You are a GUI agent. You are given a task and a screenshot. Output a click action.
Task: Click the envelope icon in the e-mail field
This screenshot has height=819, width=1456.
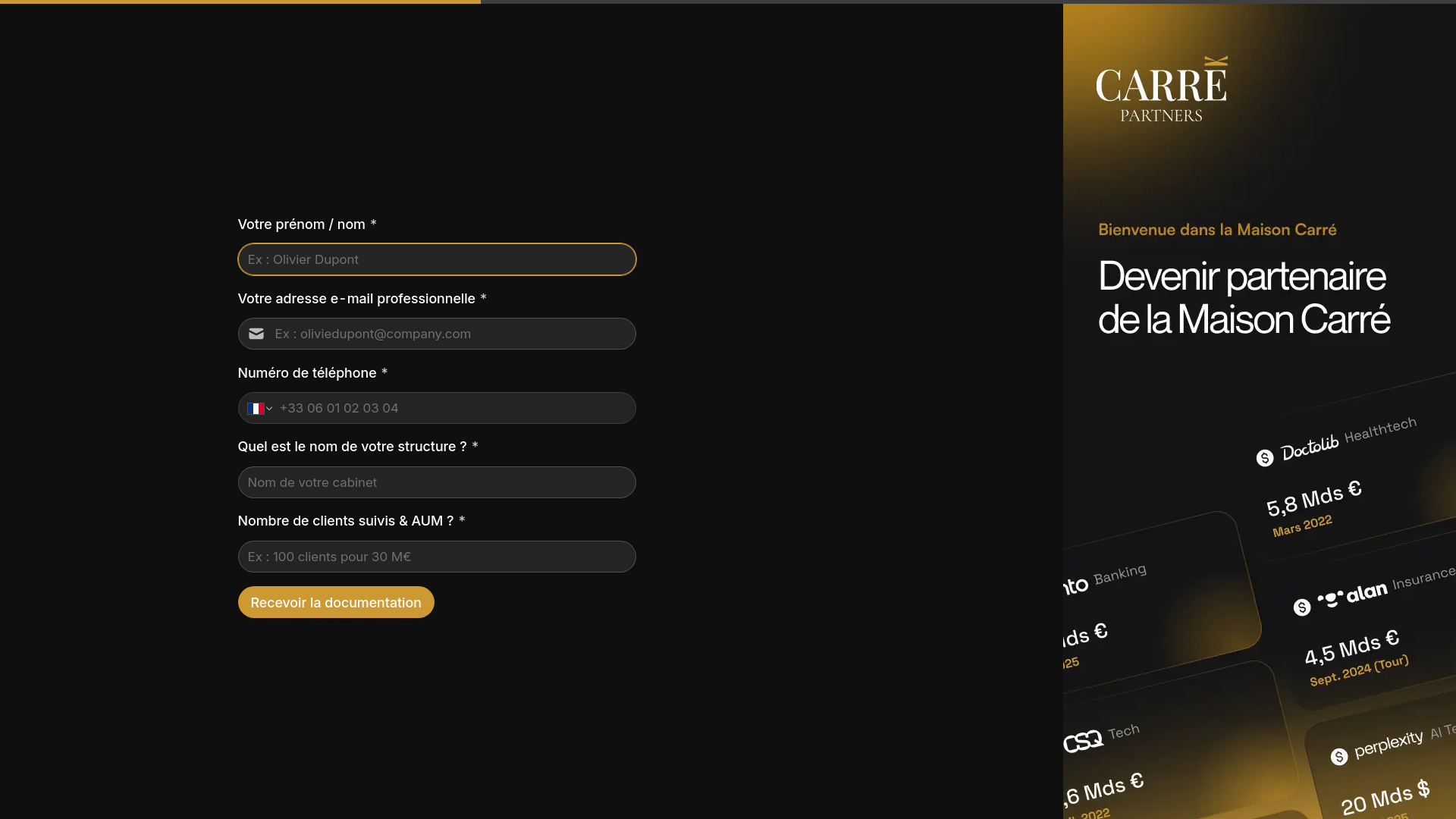point(256,334)
